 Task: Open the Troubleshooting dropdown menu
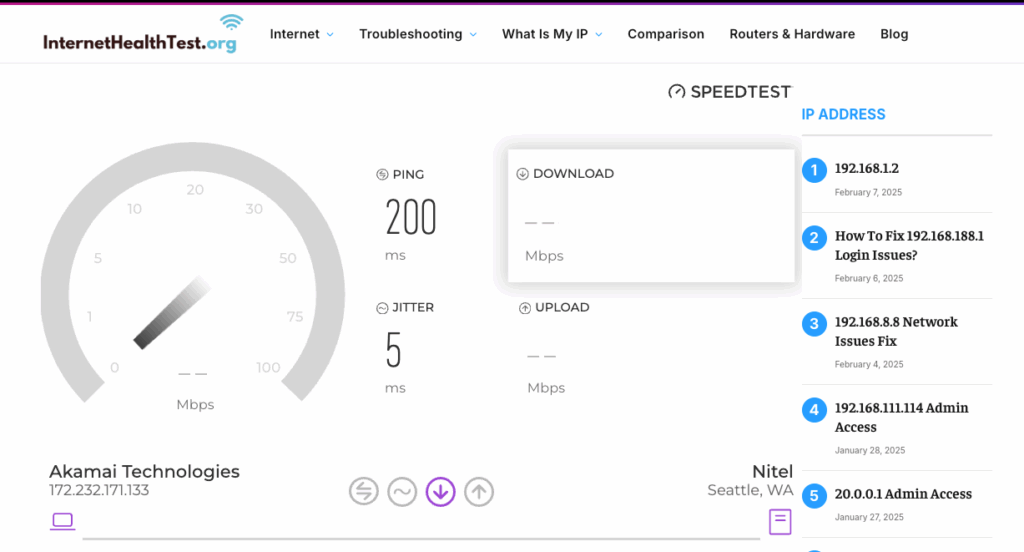click(x=418, y=34)
